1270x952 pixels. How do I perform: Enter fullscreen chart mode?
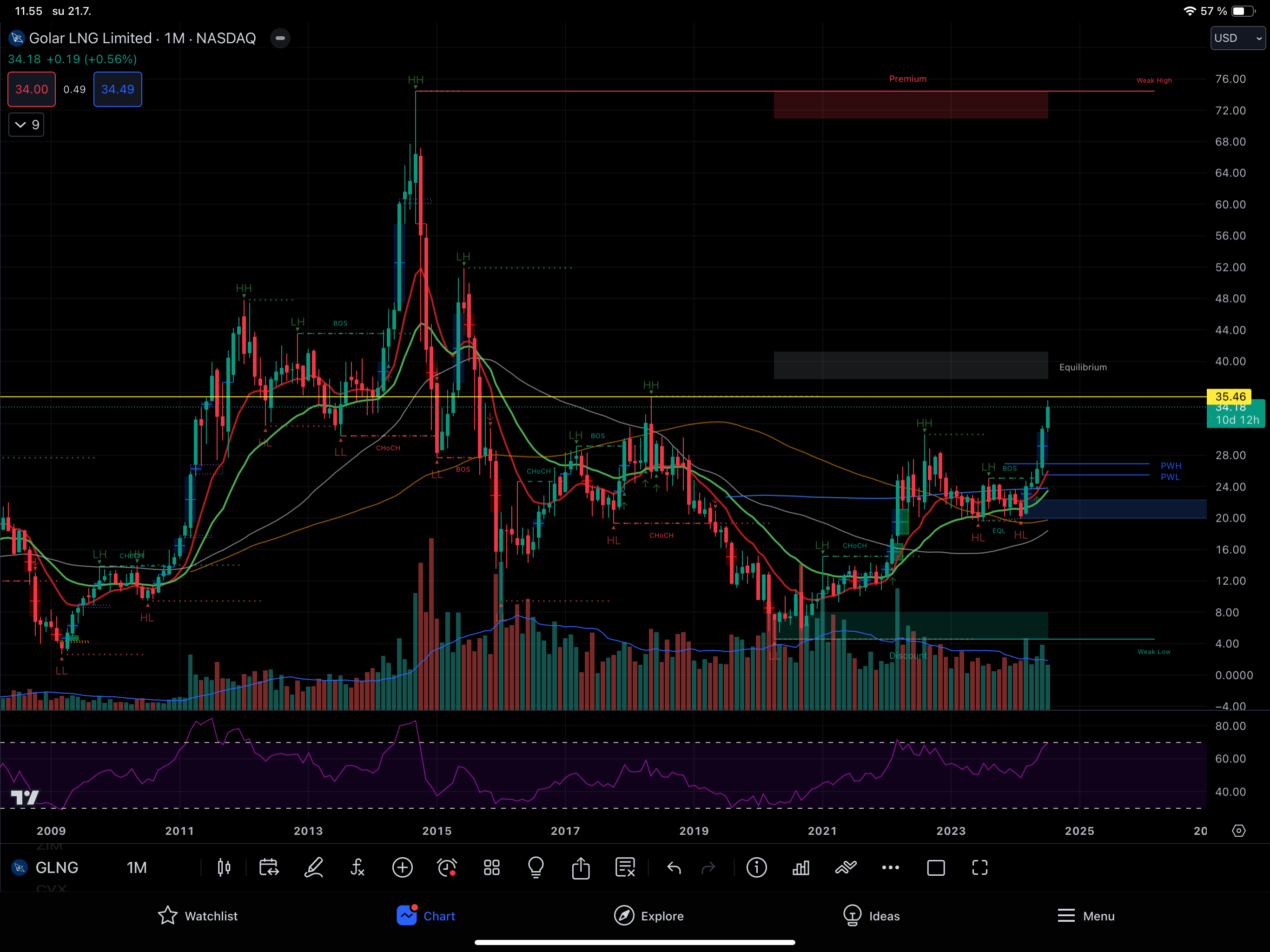[x=980, y=867]
